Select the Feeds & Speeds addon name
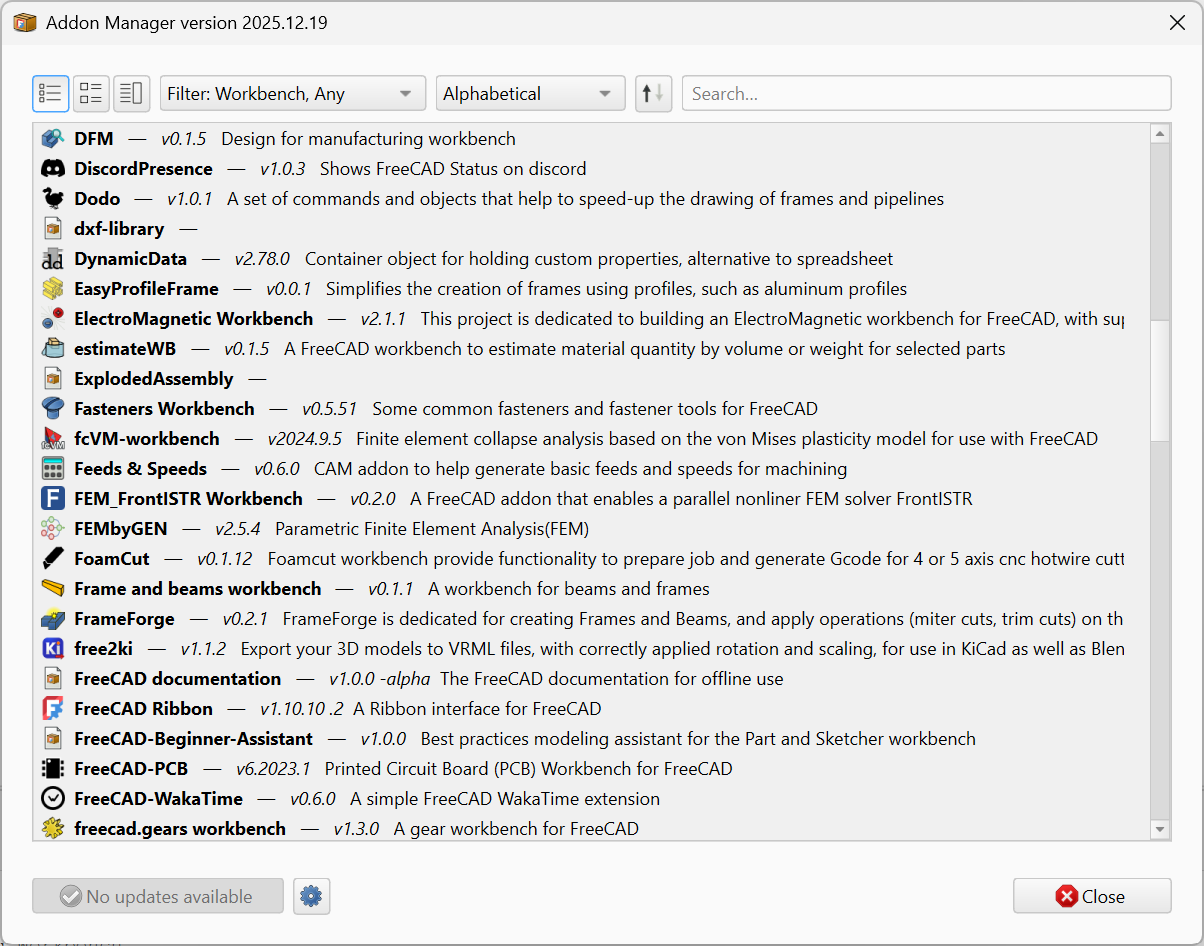The width and height of the screenshot is (1204, 946). pyautogui.click(x=140, y=469)
